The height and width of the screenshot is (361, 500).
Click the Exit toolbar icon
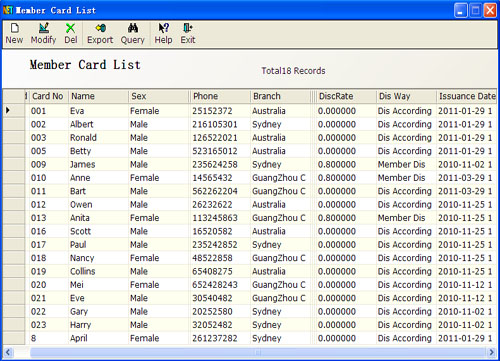pyautogui.click(x=188, y=33)
